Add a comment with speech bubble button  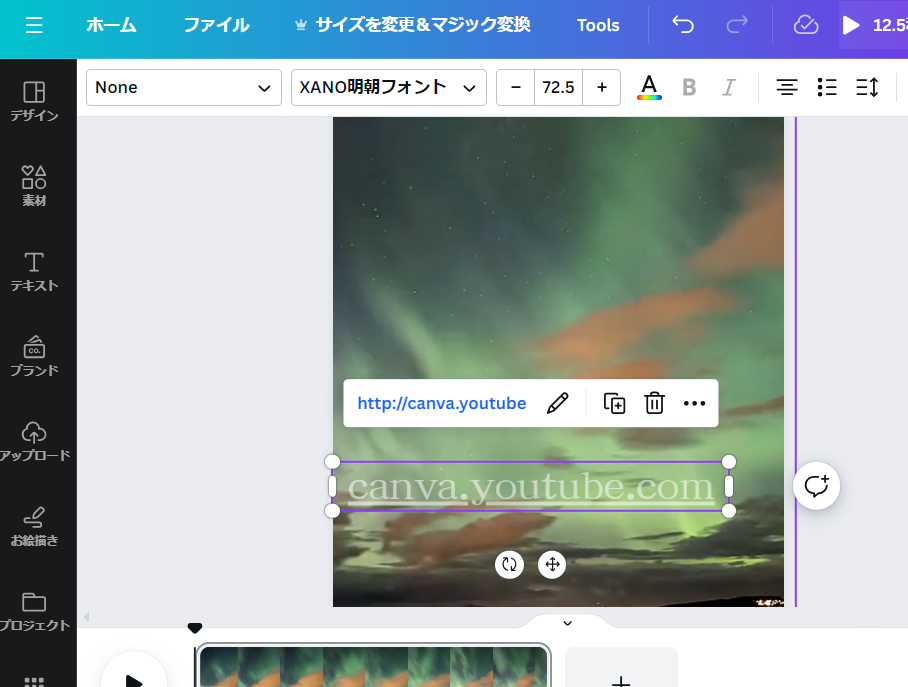pos(817,486)
